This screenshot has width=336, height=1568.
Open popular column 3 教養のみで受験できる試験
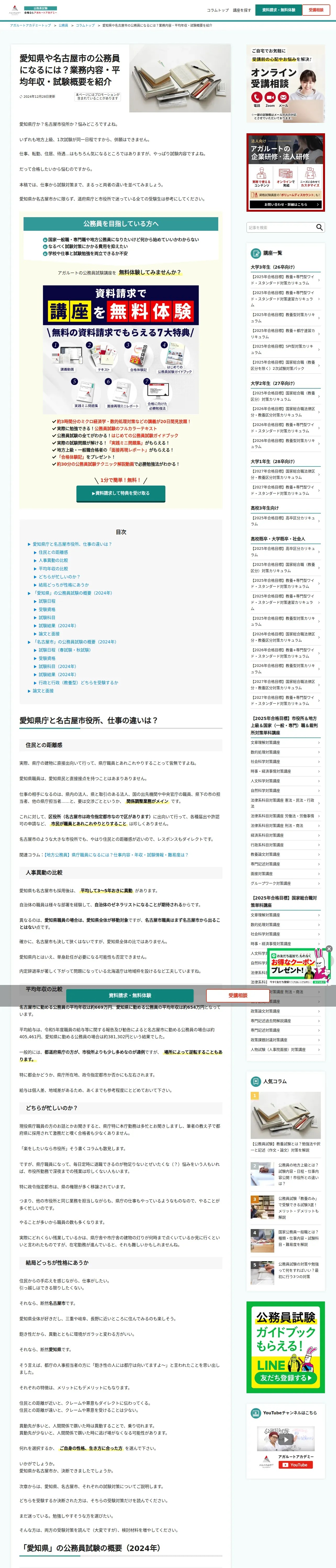coord(285,1208)
